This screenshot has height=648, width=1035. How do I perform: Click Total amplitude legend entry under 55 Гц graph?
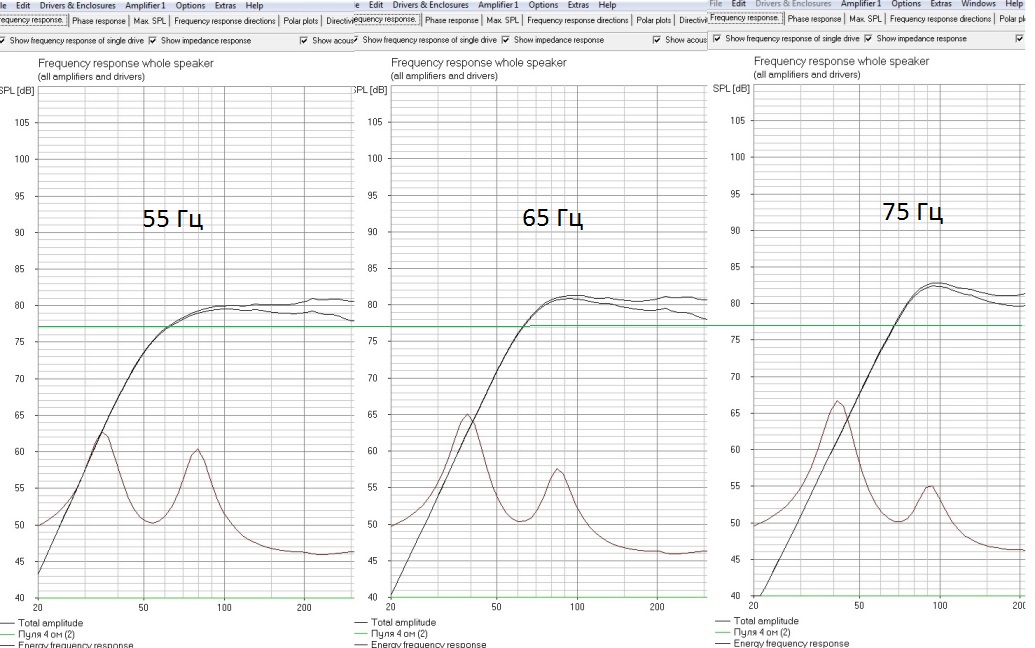(50, 623)
